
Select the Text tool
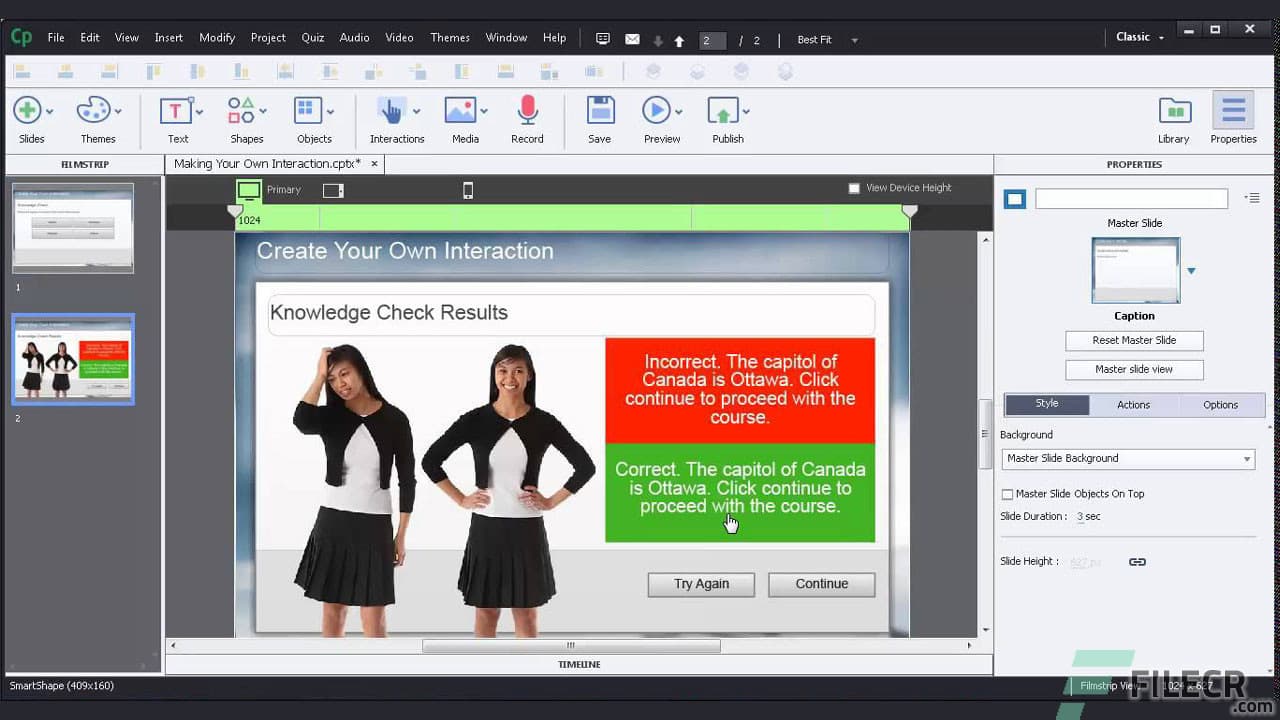tap(176, 113)
